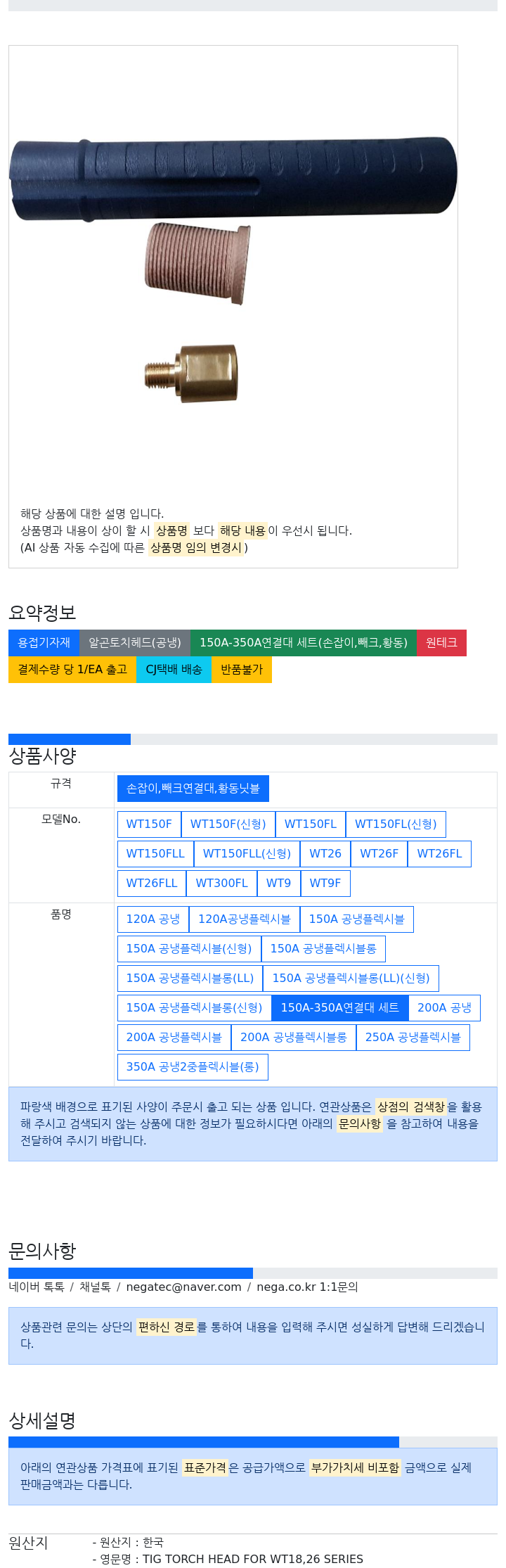
Task: Select highlighted 150A-350A연결대 세트 option
Action: pyautogui.click(x=340, y=1007)
